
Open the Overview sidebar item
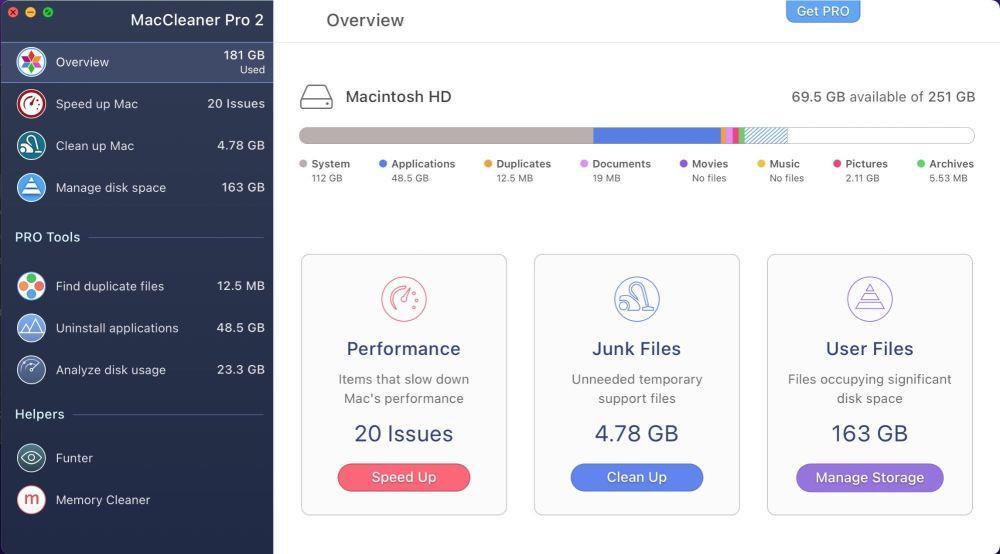(136, 62)
